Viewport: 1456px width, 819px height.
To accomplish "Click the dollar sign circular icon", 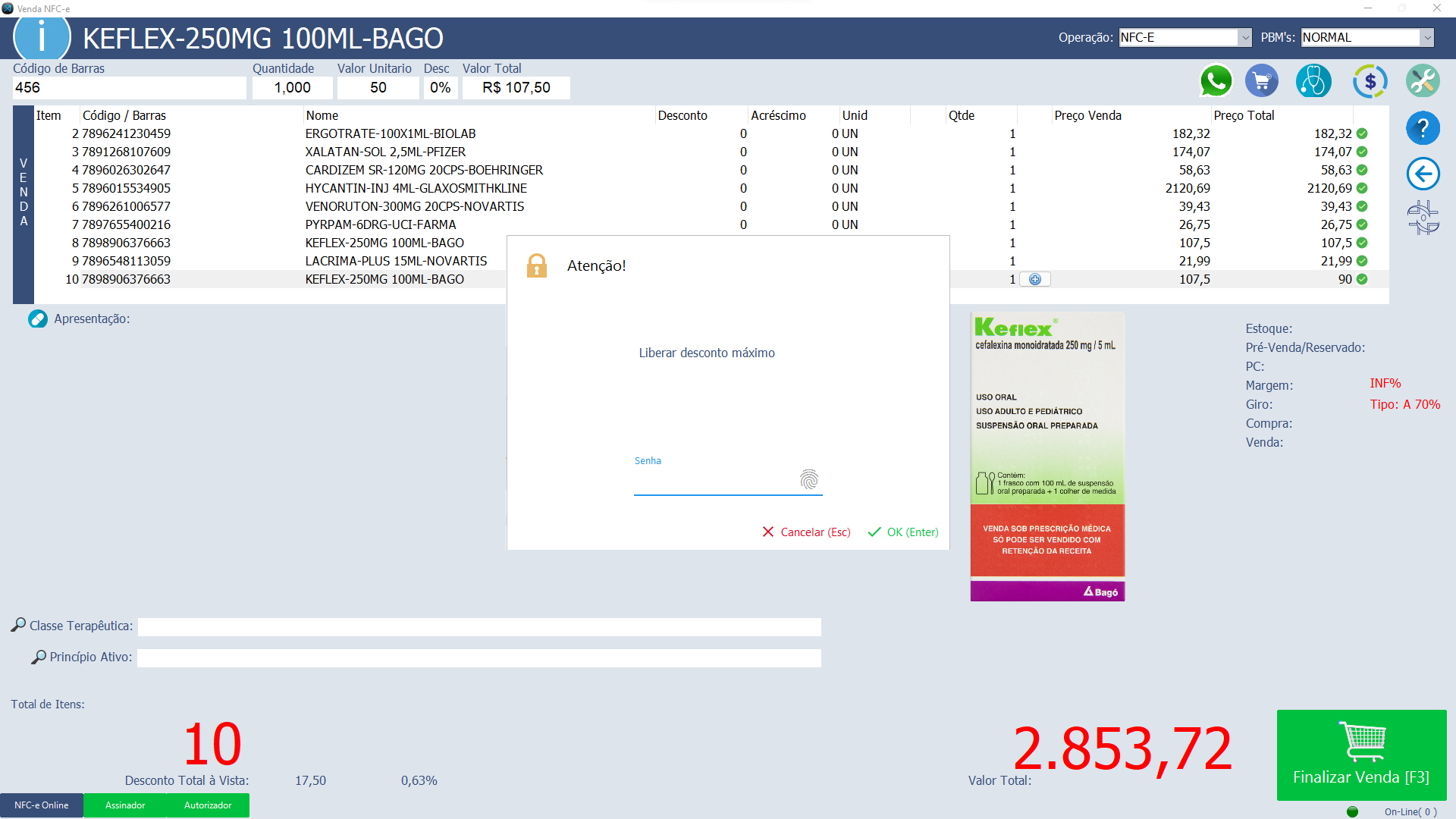I will click(x=1370, y=81).
